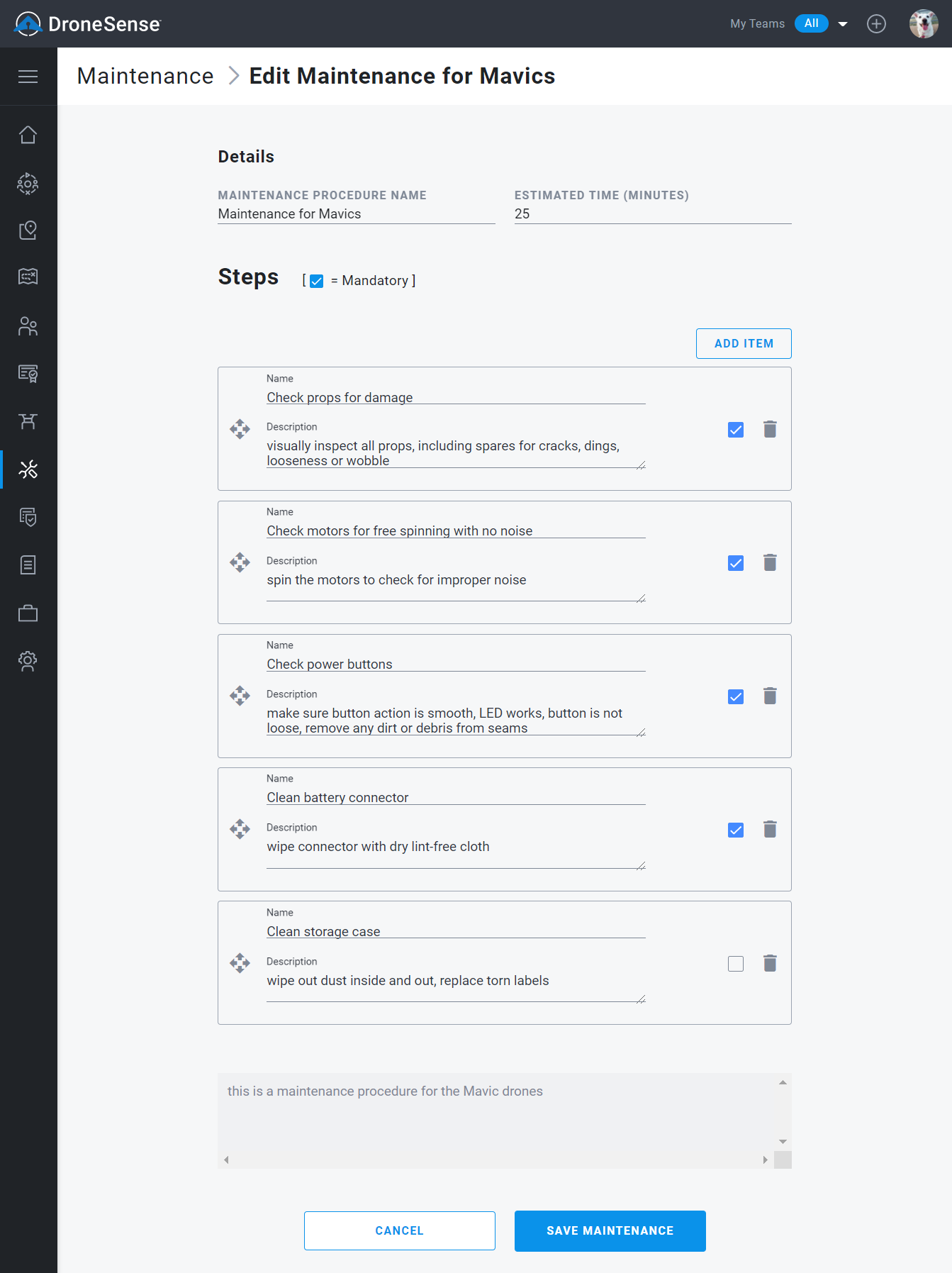The image size is (952, 1273).
Task: Delete the Clean storage case step
Action: point(770,963)
